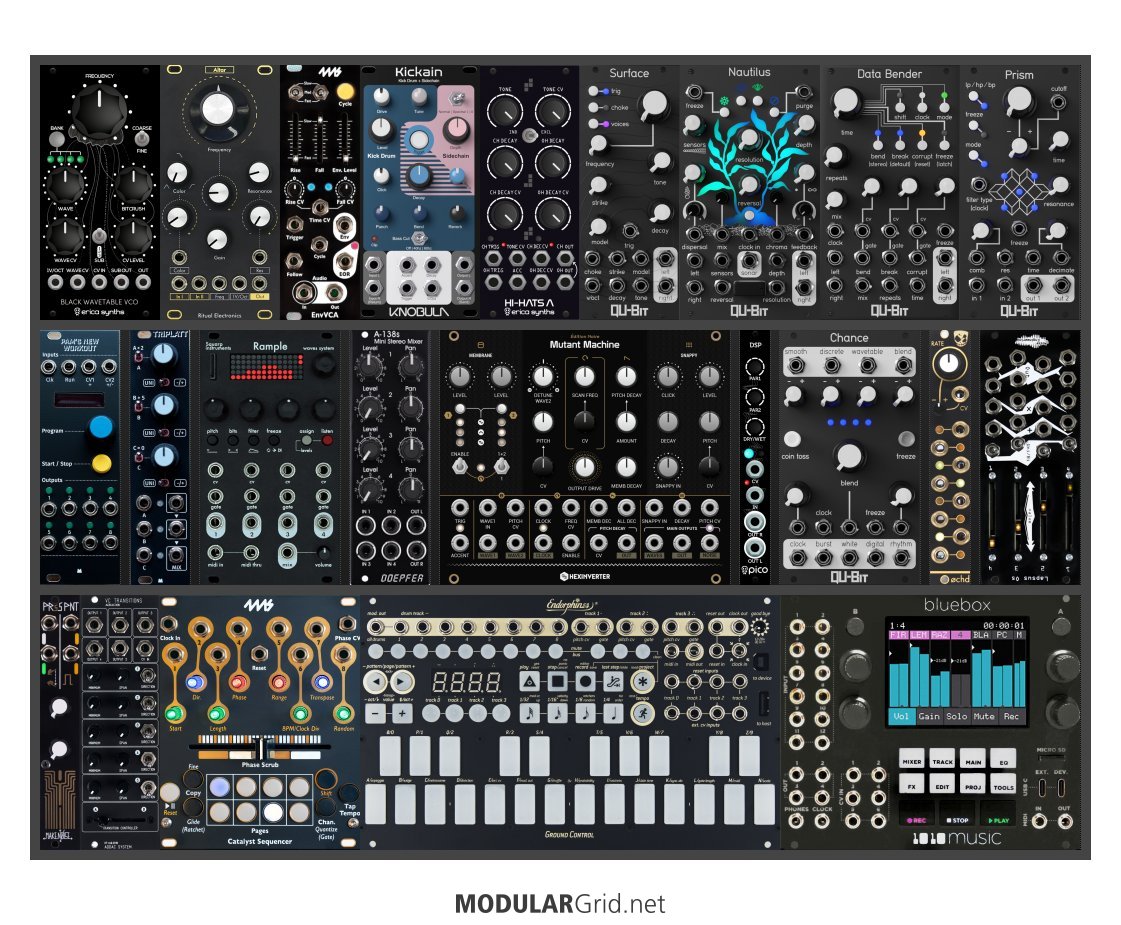Image resolution: width=1121 pixels, height=925 pixels.
Task: Click the Data Bender module title
Action: [x=889, y=74]
